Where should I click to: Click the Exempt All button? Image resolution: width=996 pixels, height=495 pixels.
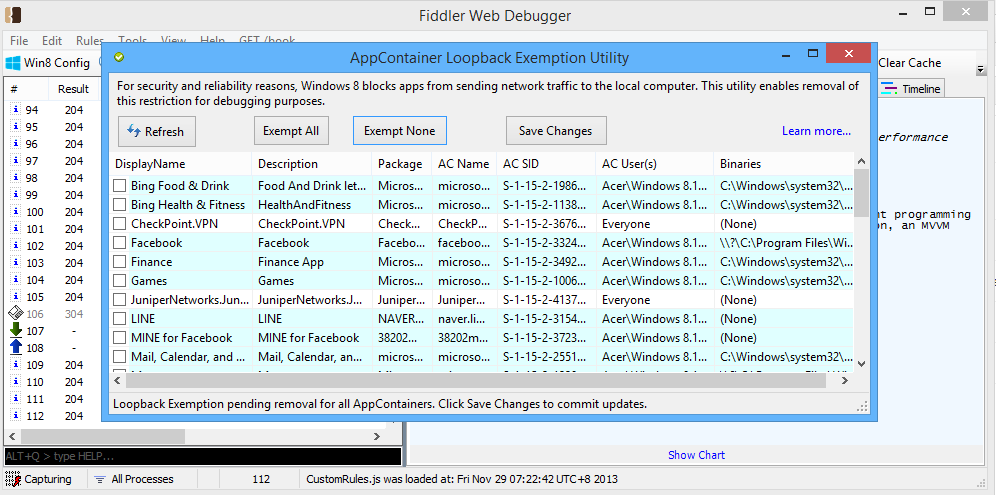291,131
